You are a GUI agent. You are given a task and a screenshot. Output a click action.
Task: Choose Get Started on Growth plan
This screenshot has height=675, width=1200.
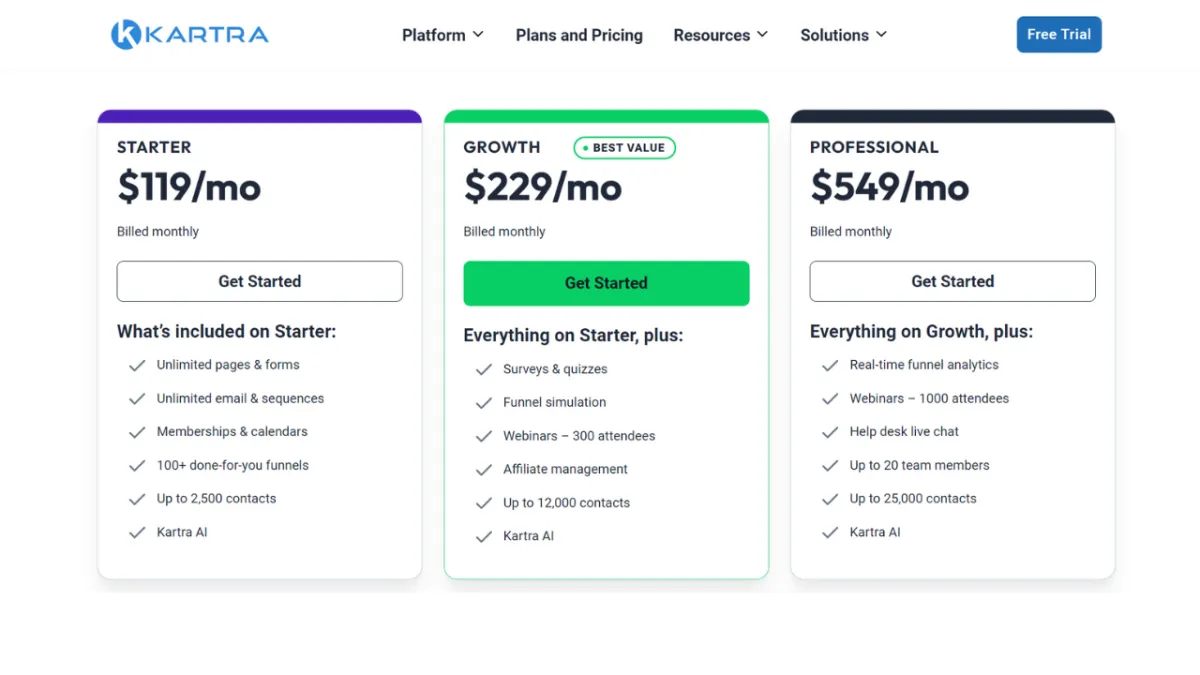coord(606,283)
